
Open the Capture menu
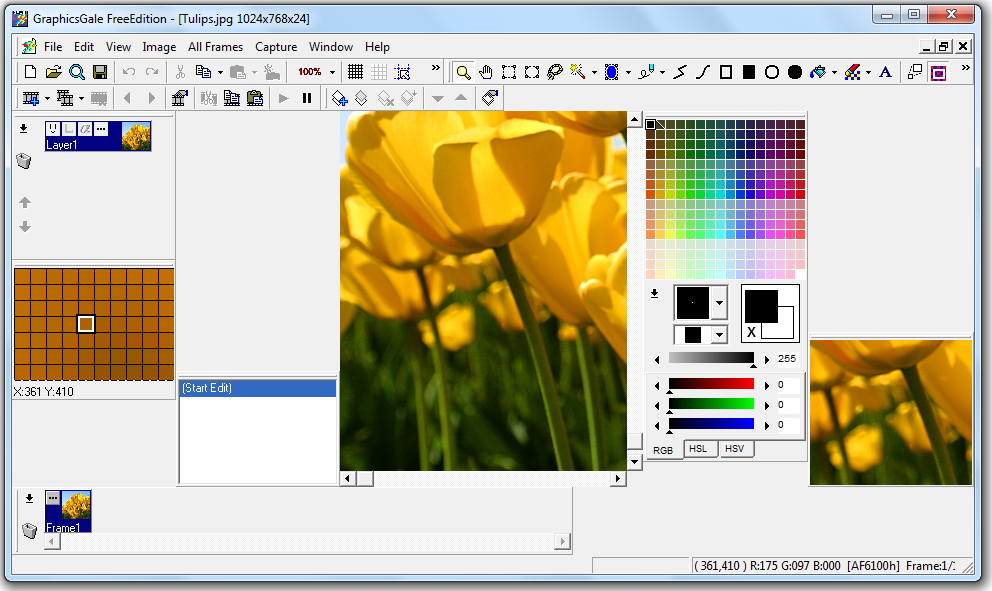coord(276,47)
